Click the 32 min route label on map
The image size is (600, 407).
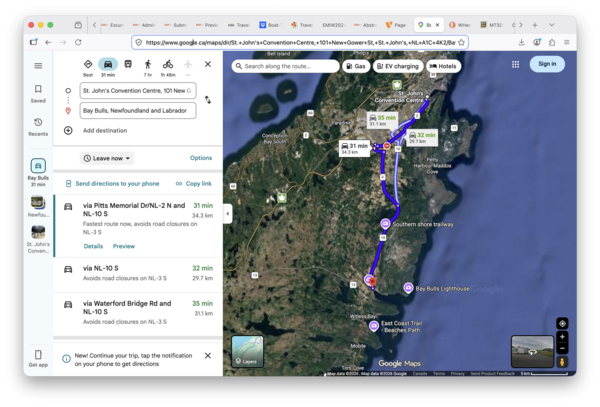(423, 138)
